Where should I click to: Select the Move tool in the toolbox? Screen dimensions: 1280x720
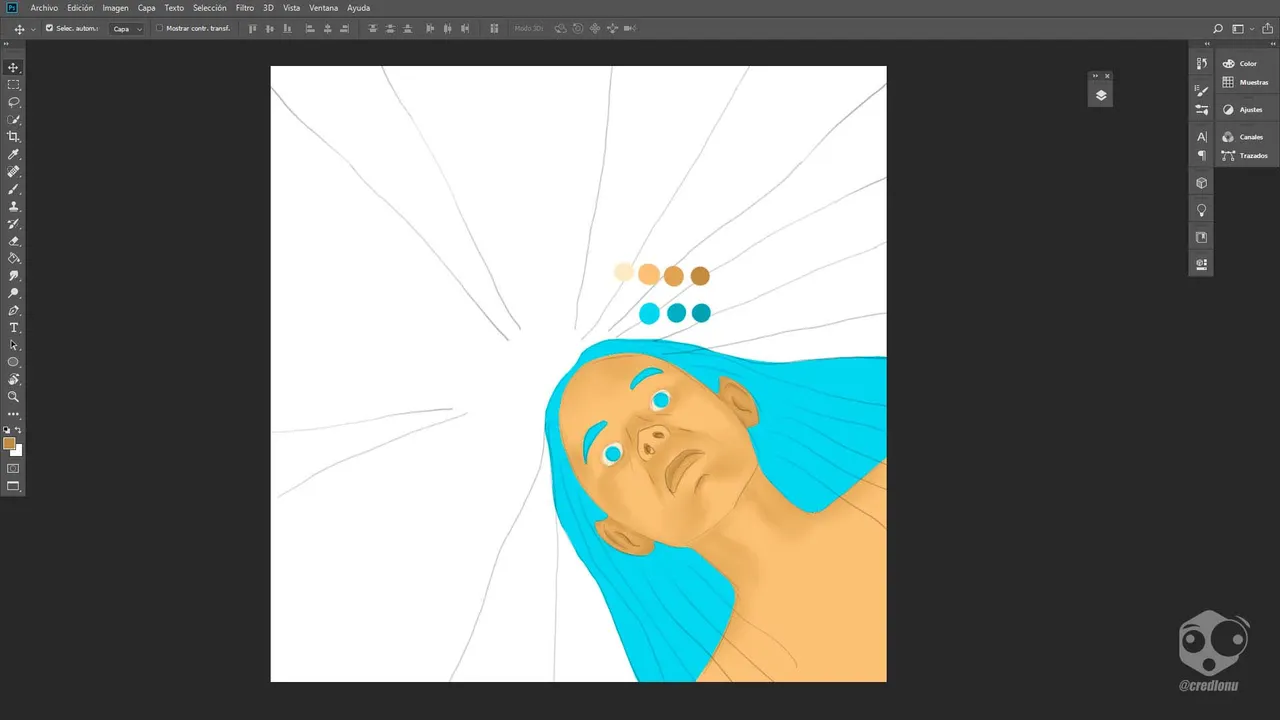[14, 67]
